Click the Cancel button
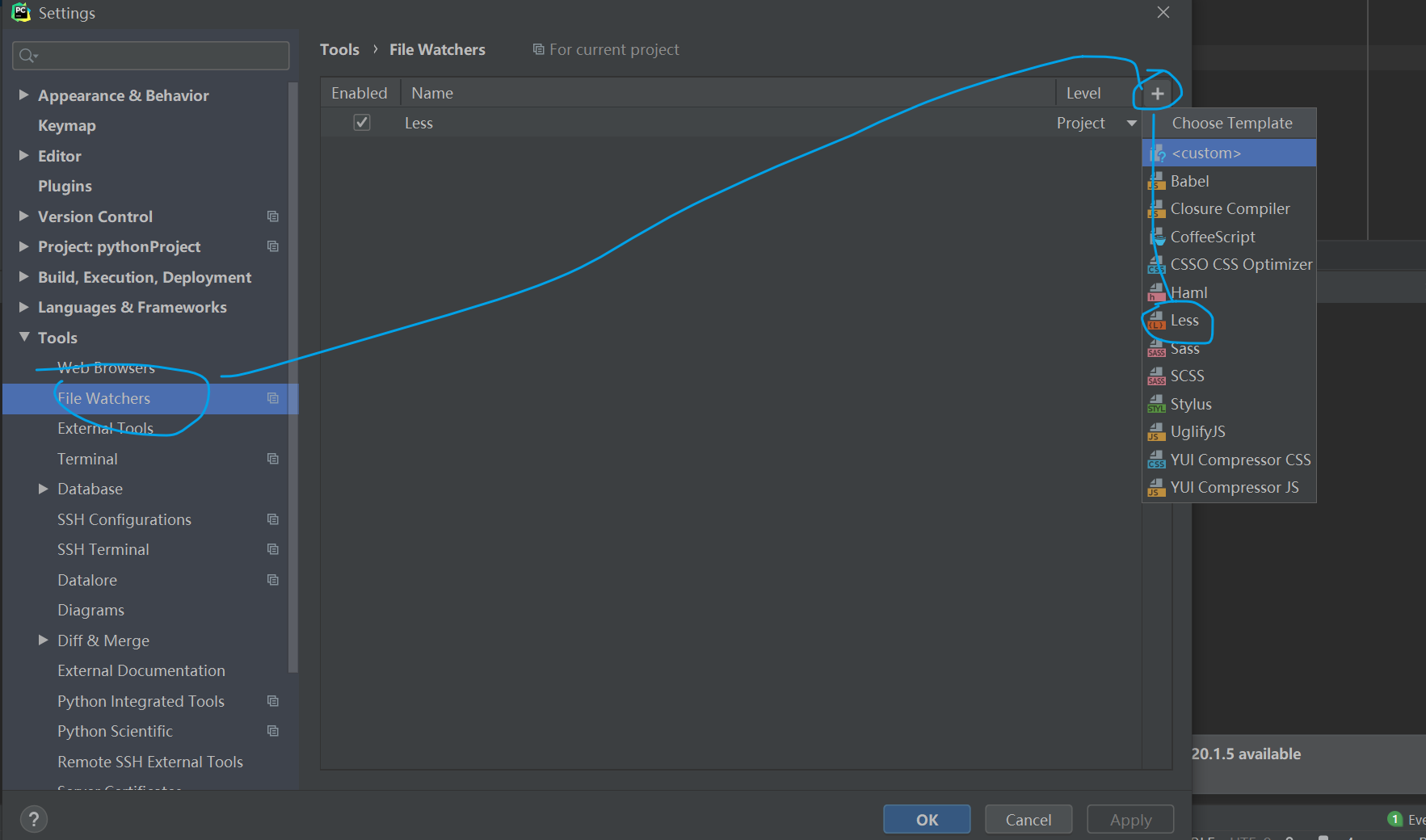Image resolution: width=1426 pixels, height=840 pixels. [1028, 819]
